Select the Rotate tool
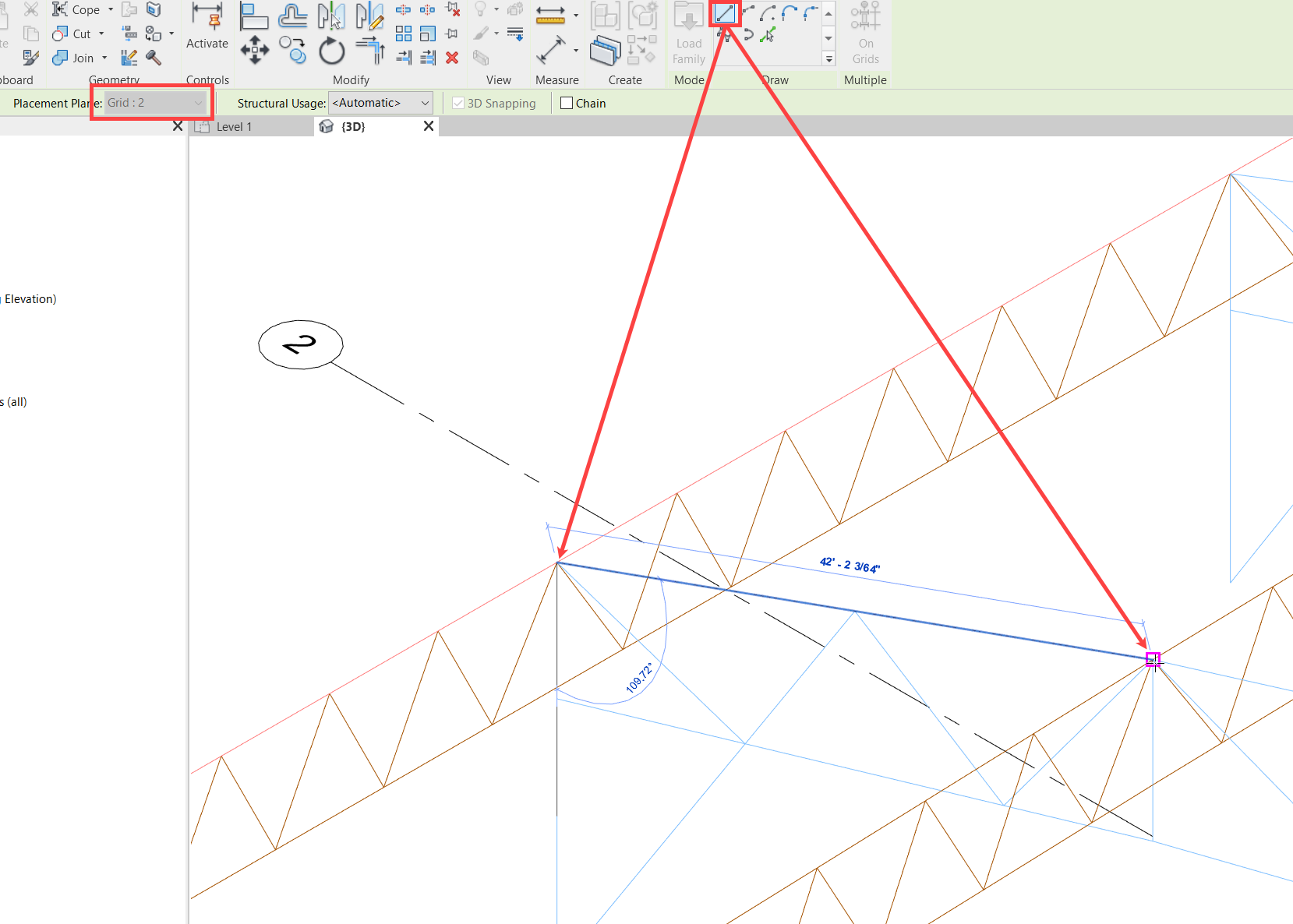The image size is (1293, 924). [331, 50]
